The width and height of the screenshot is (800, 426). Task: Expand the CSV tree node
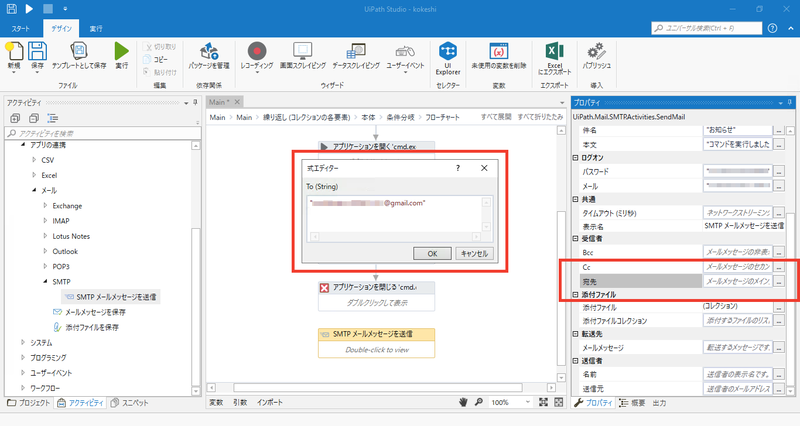(x=34, y=160)
